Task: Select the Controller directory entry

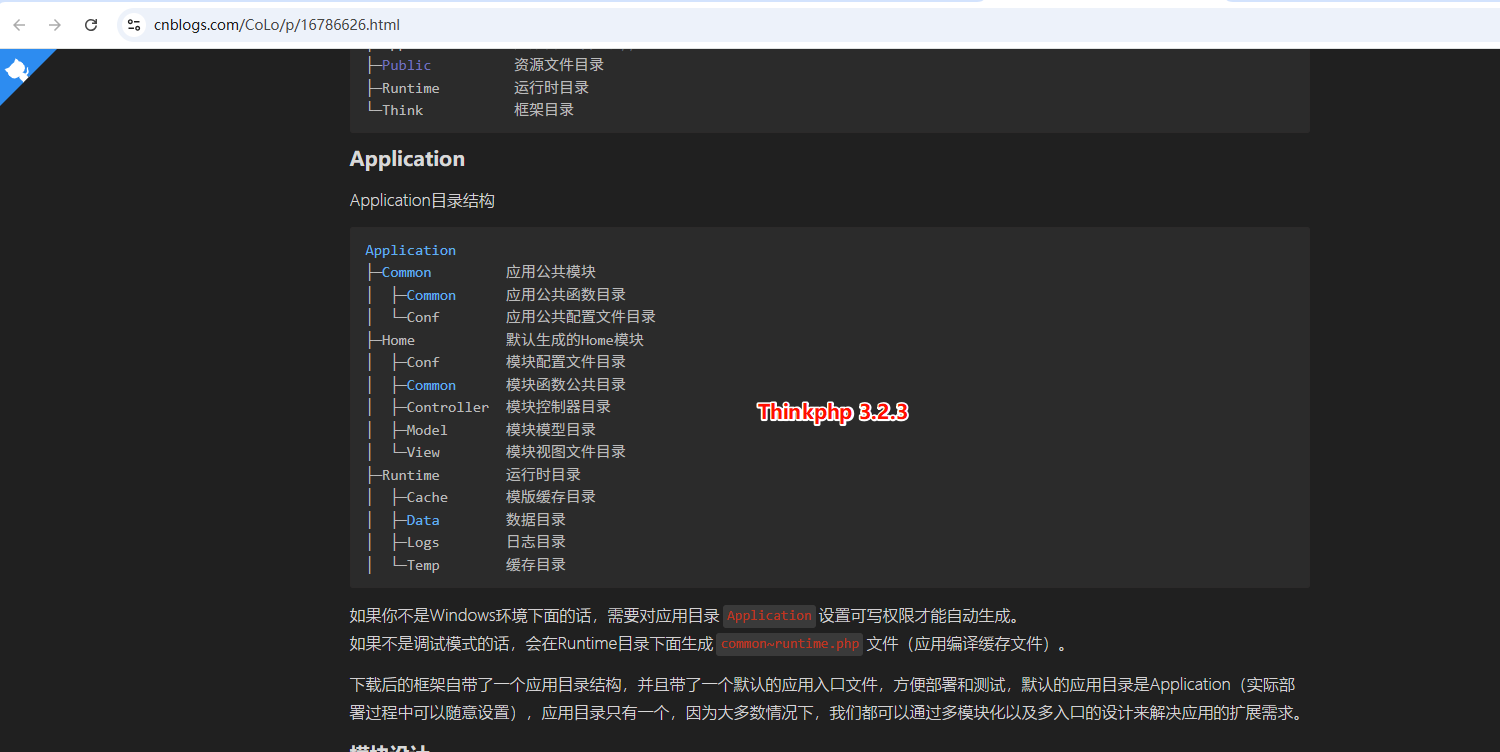Action: pos(446,407)
